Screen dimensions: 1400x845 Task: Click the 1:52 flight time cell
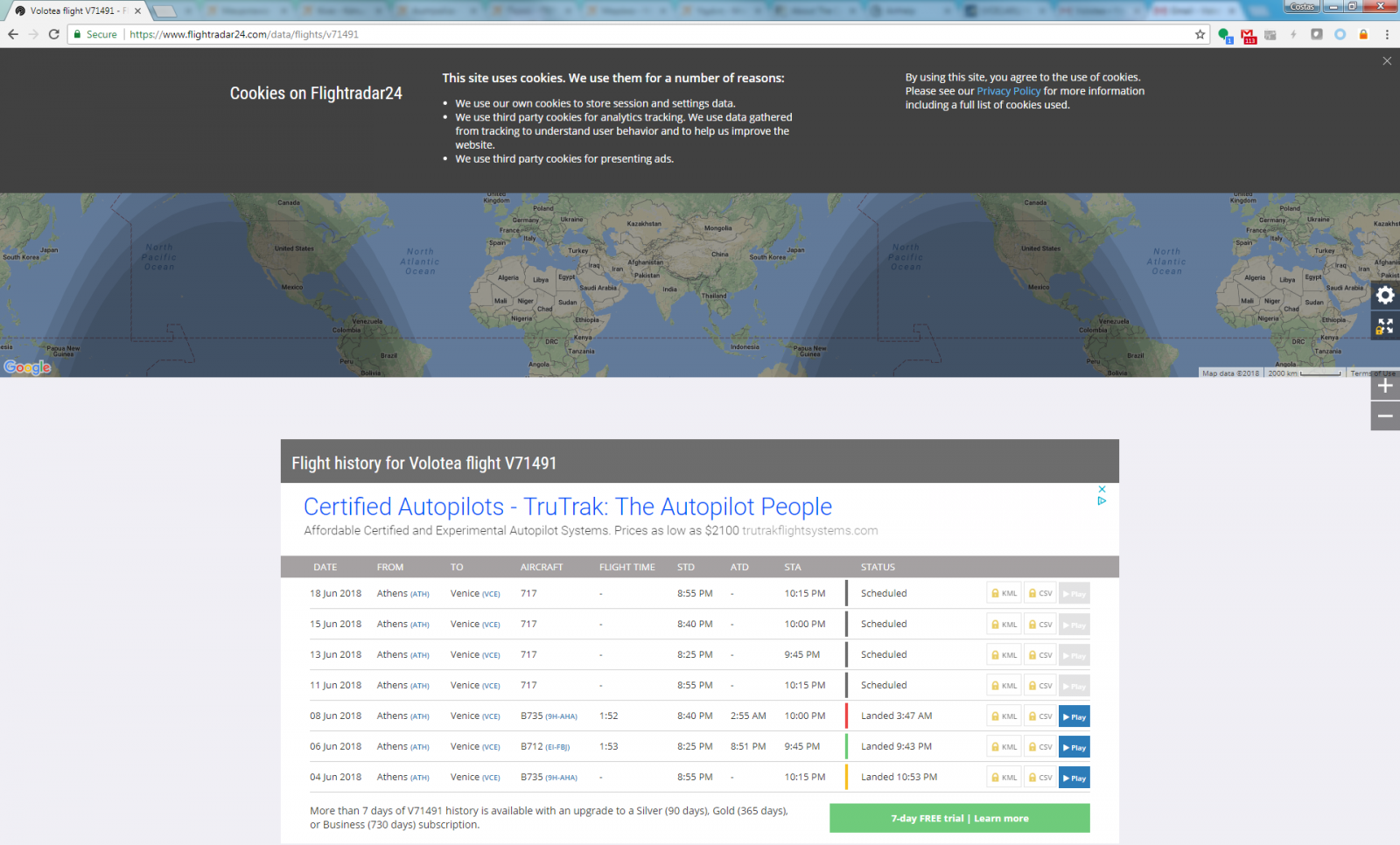pyautogui.click(x=609, y=716)
